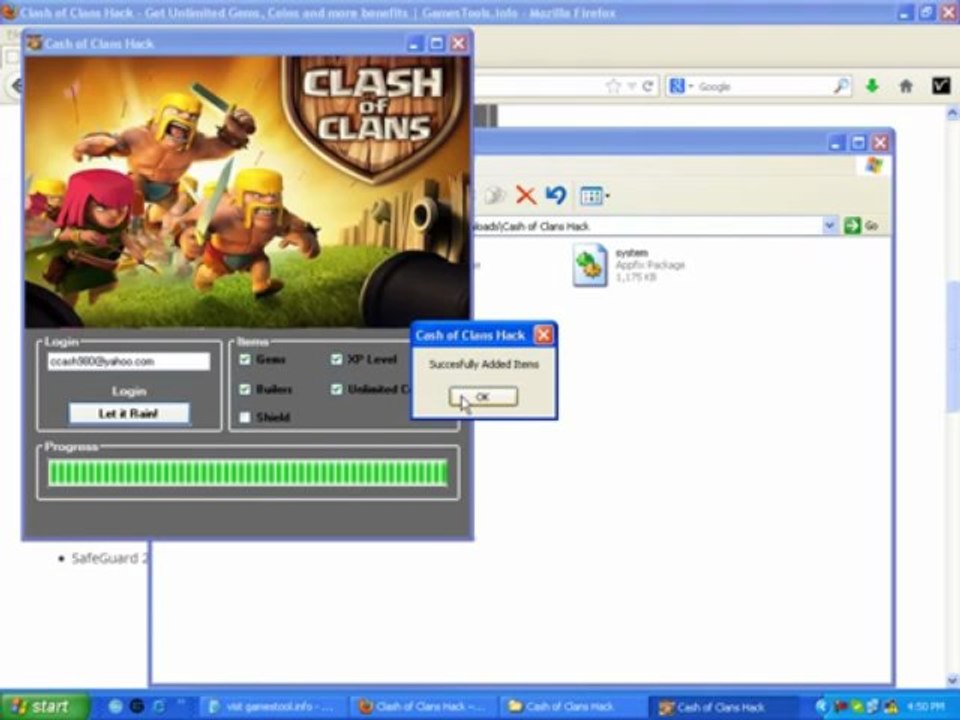
Task: Expand the system tray arrow on taskbar
Action: click(821, 707)
